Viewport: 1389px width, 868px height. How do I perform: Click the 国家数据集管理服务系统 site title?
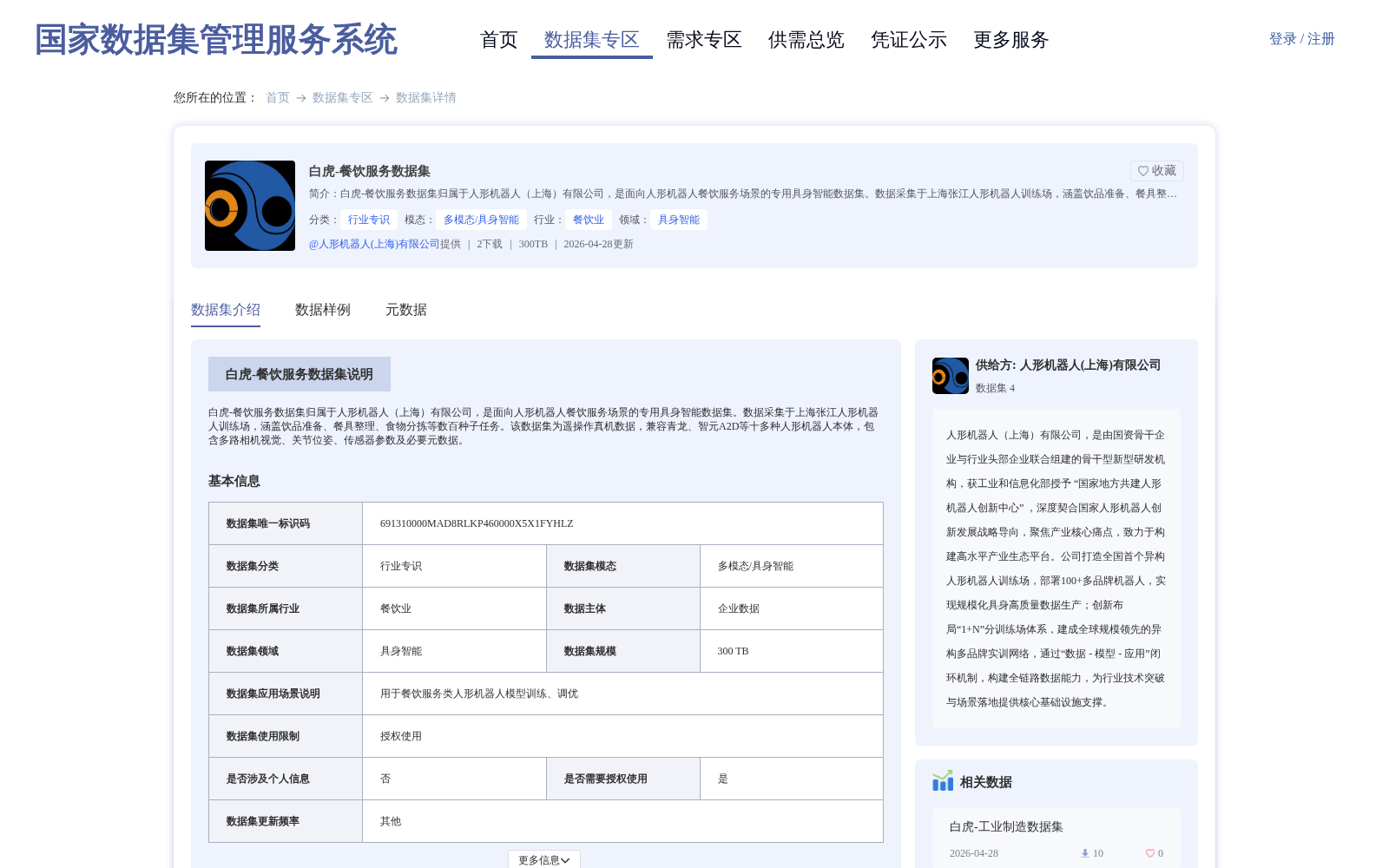coord(216,40)
